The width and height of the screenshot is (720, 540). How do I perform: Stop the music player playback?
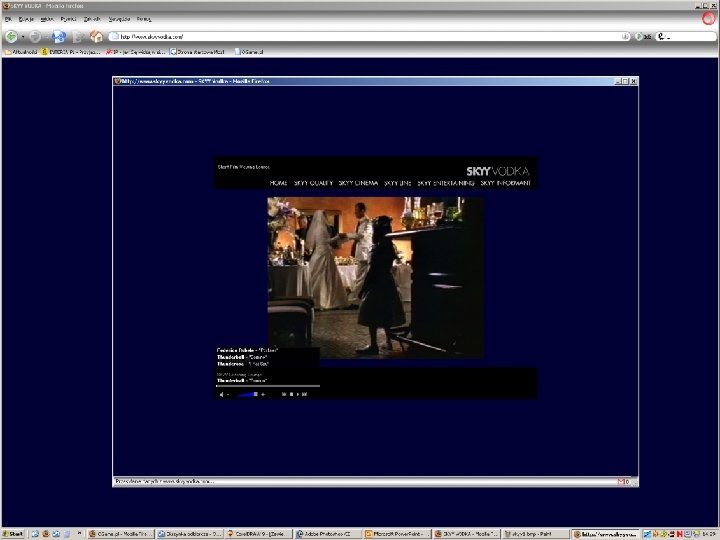(x=291, y=394)
